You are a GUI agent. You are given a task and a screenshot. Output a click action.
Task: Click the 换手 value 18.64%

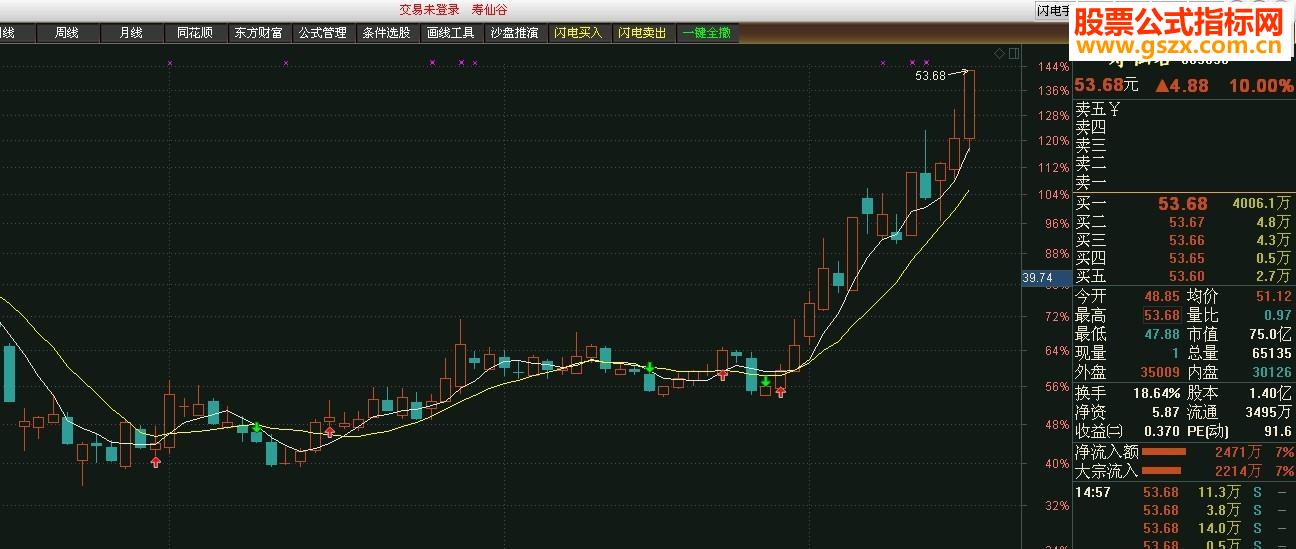point(1158,392)
